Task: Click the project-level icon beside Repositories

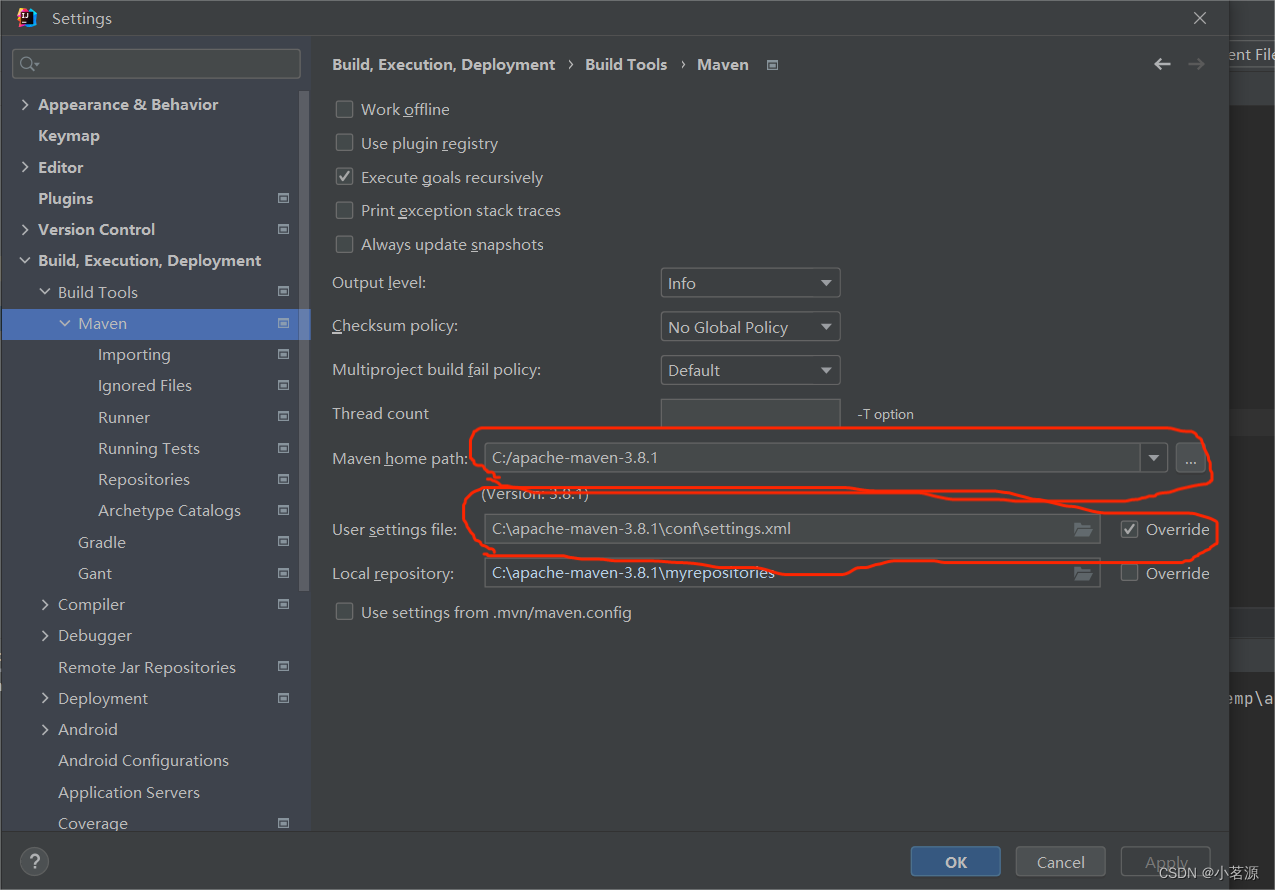Action: [283, 479]
